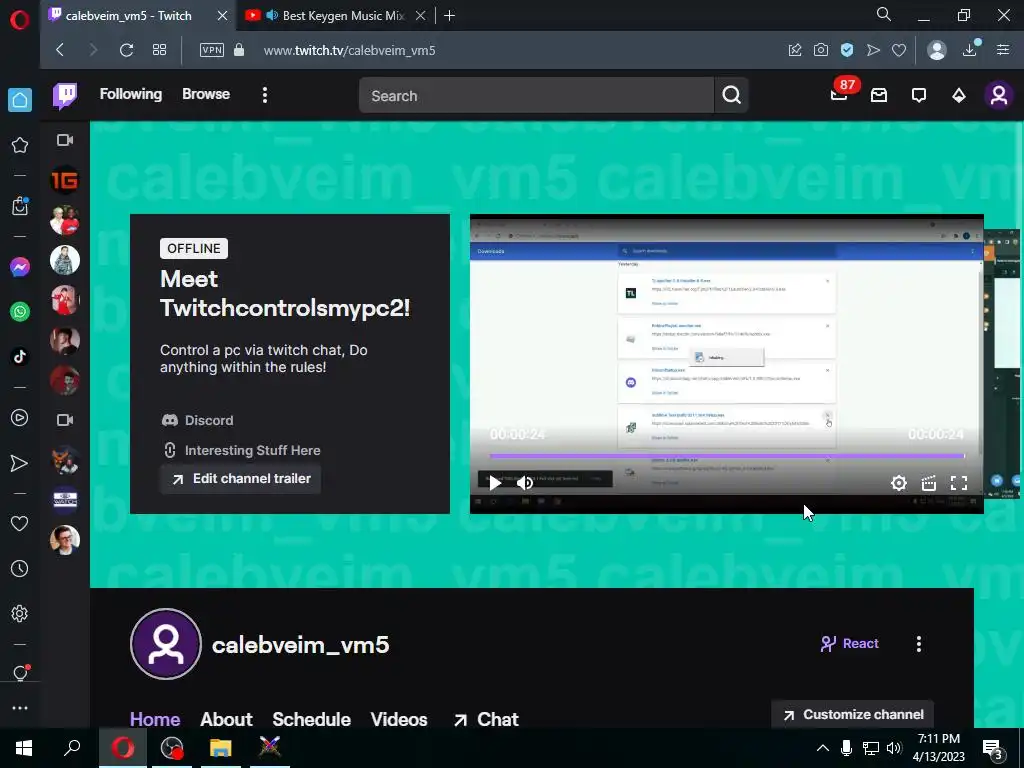
Task: Click the Twitch logo home icon
Action: pos(65,95)
